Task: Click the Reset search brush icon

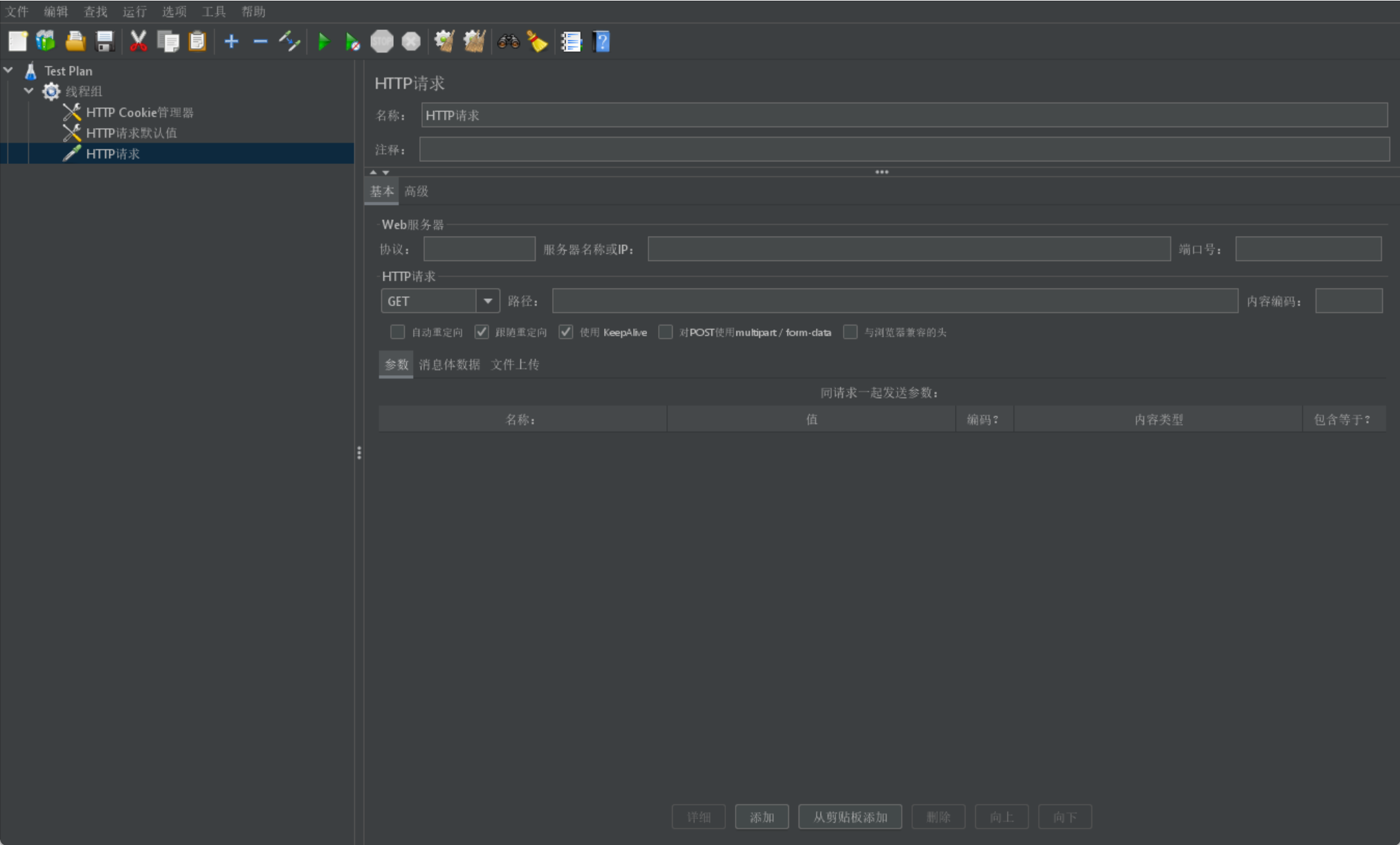Action: coord(537,42)
